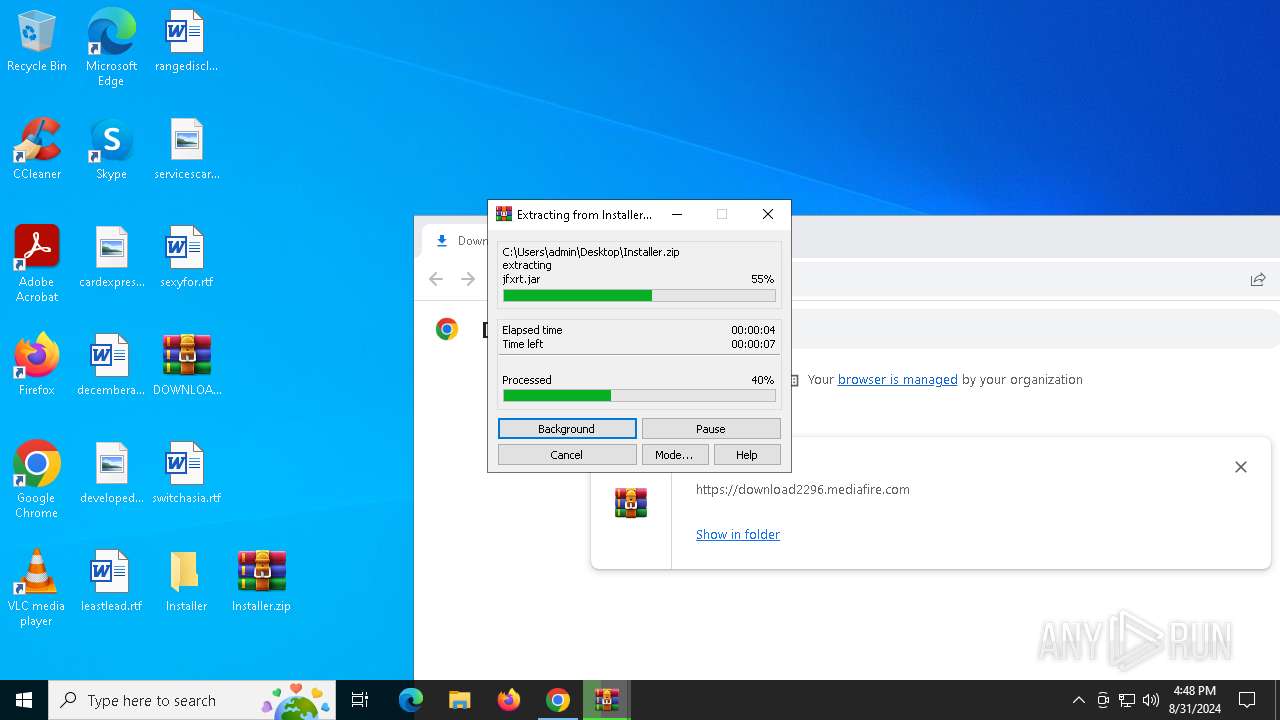This screenshot has width=1280, height=720.
Task: Click the 'browser is managed' link in Chrome
Action: (x=897, y=380)
